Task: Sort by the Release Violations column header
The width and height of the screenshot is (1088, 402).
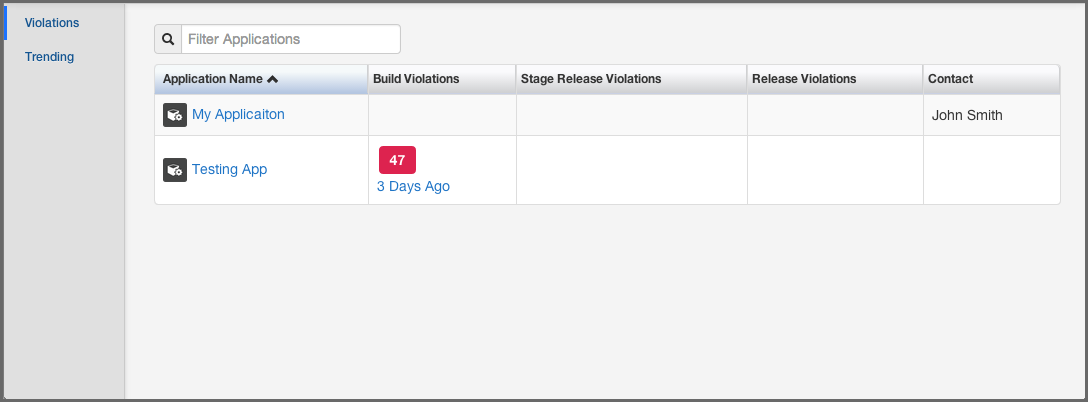Action: [835, 79]
